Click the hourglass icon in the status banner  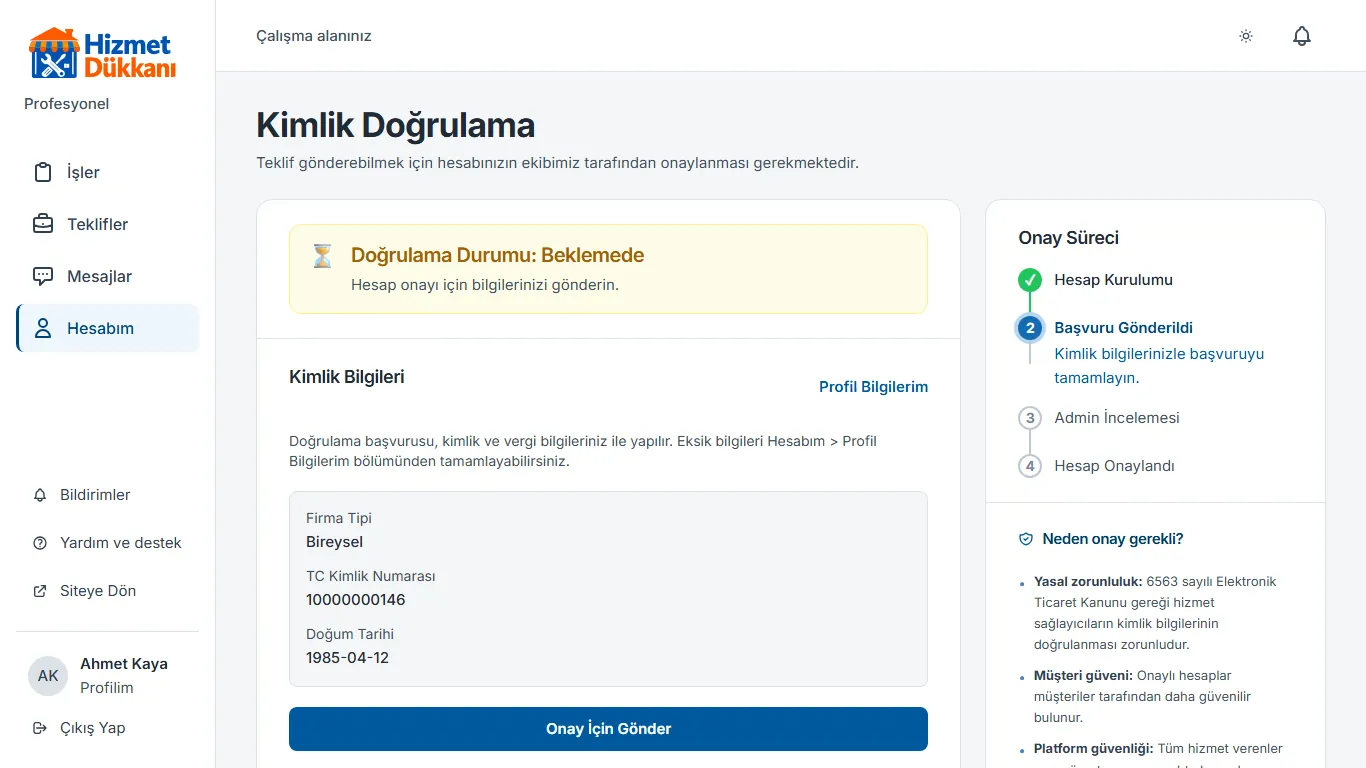[x=322, y=256]
